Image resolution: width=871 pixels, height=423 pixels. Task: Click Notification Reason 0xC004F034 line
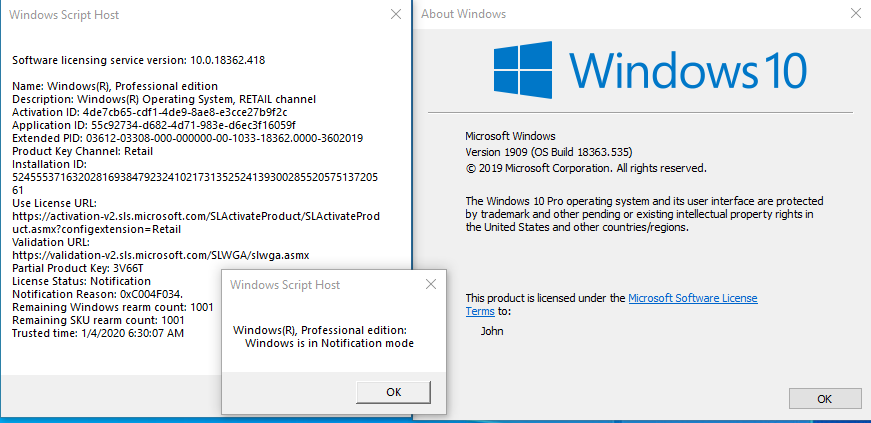point(98,294)
